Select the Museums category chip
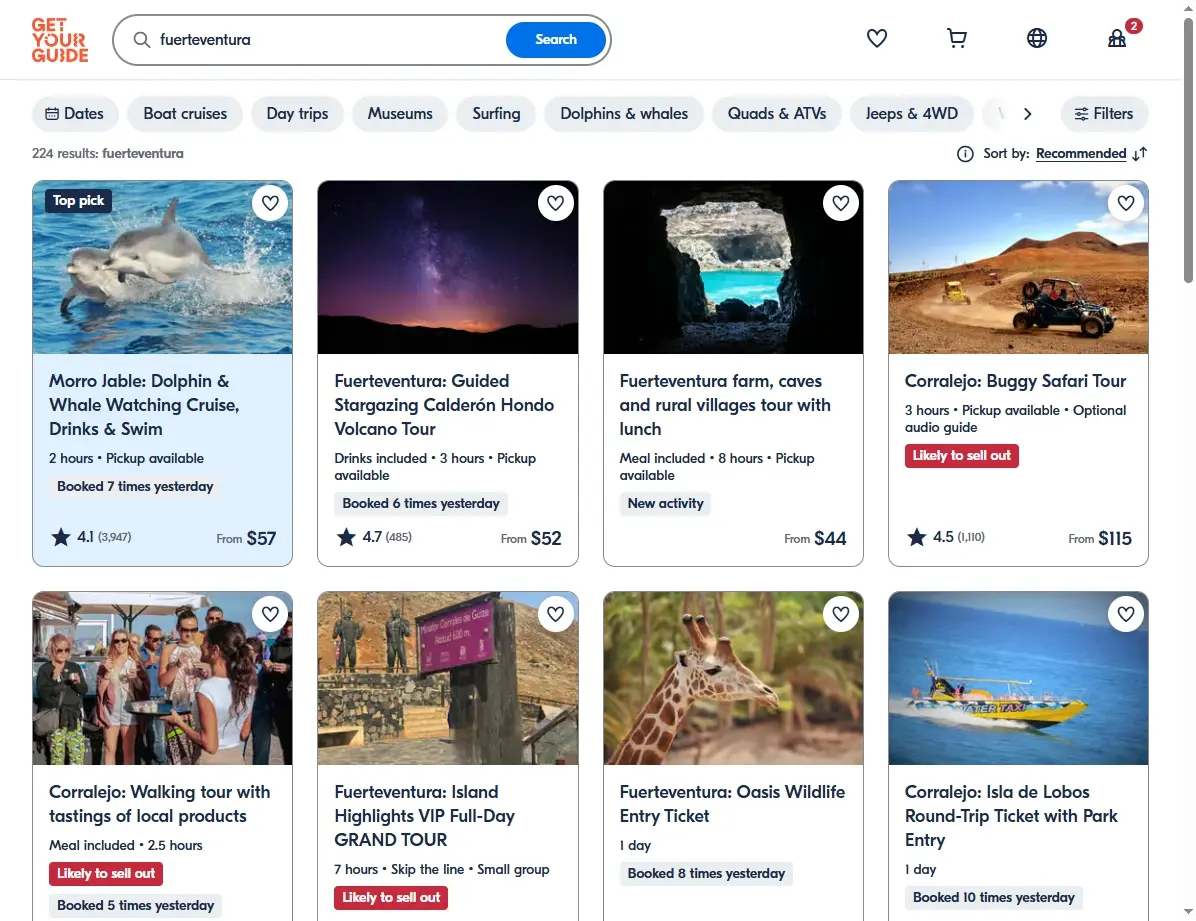The height and width of the screenshot is (921, 1196). 400,114
